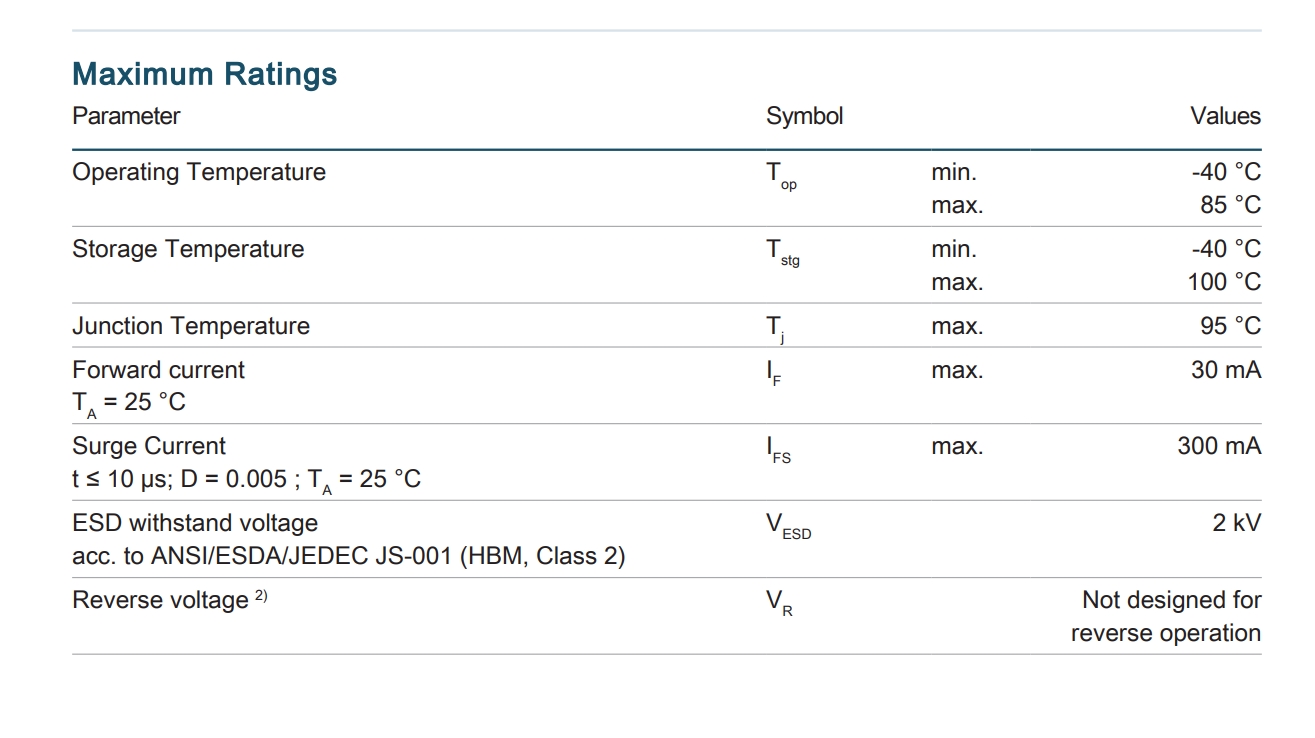Image resolution: width=1315 pixels, height=738 pixels.
Task: Click the 85 °C operating max value
Action: [x=1231, y=205]
